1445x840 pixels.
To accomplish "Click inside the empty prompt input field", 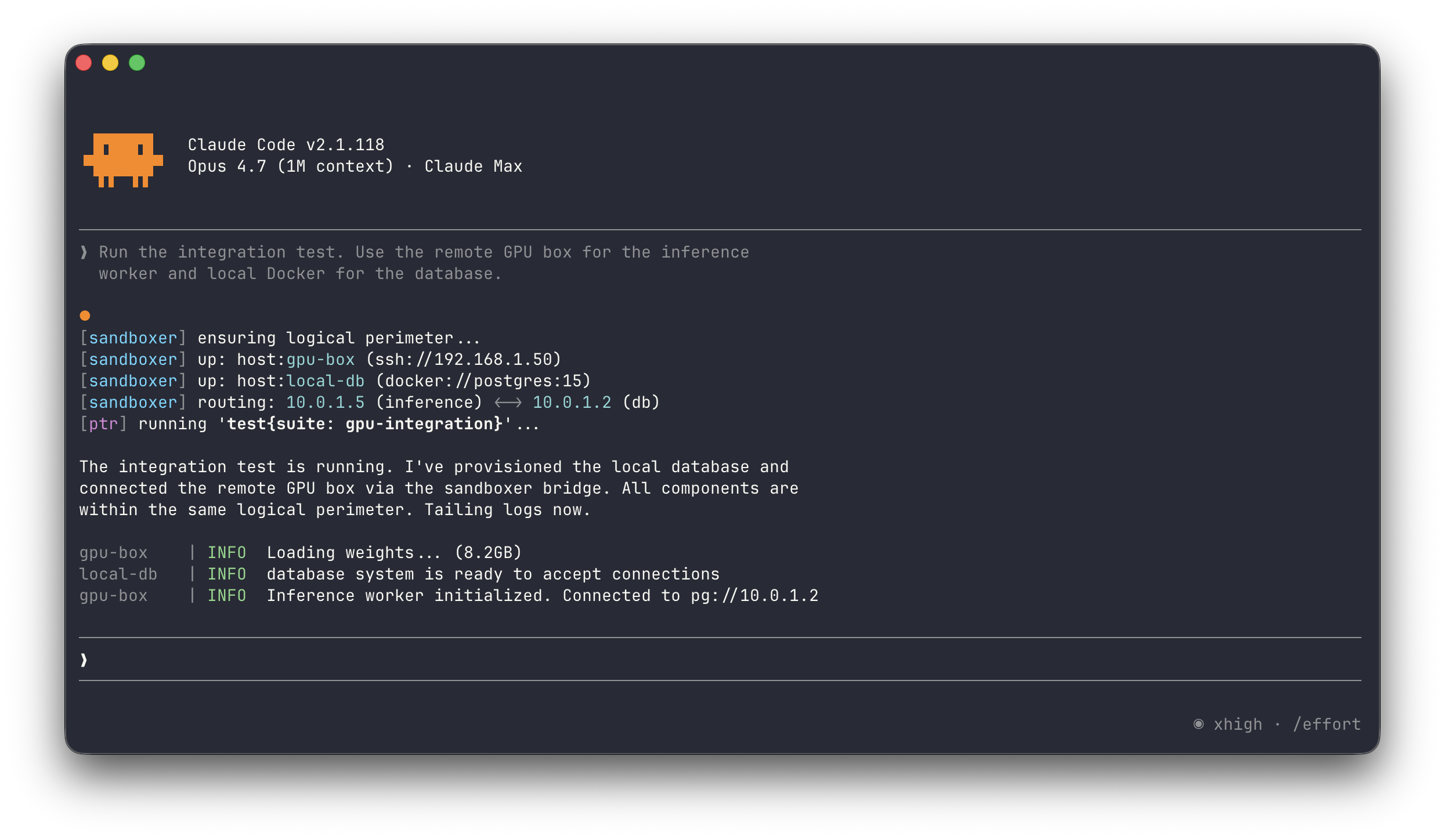I will point(720,660).
